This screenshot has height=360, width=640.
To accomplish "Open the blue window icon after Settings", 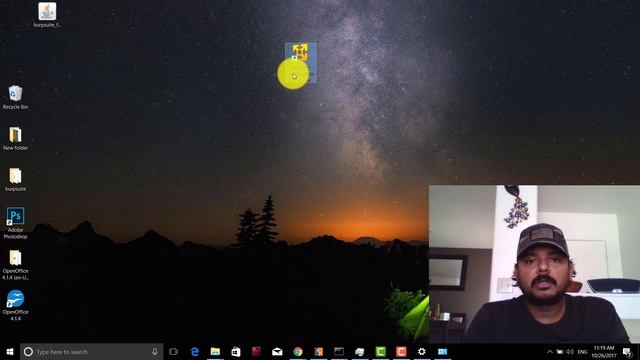I will 442,351.
